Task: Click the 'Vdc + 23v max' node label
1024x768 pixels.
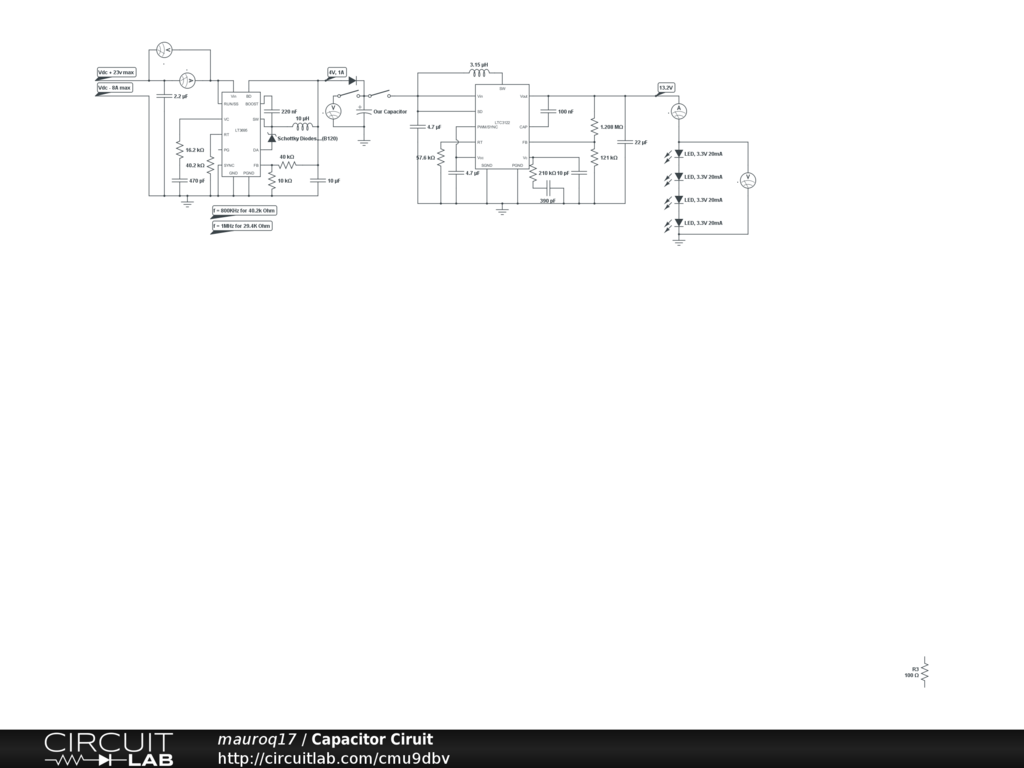Action: tap(116, 73)
